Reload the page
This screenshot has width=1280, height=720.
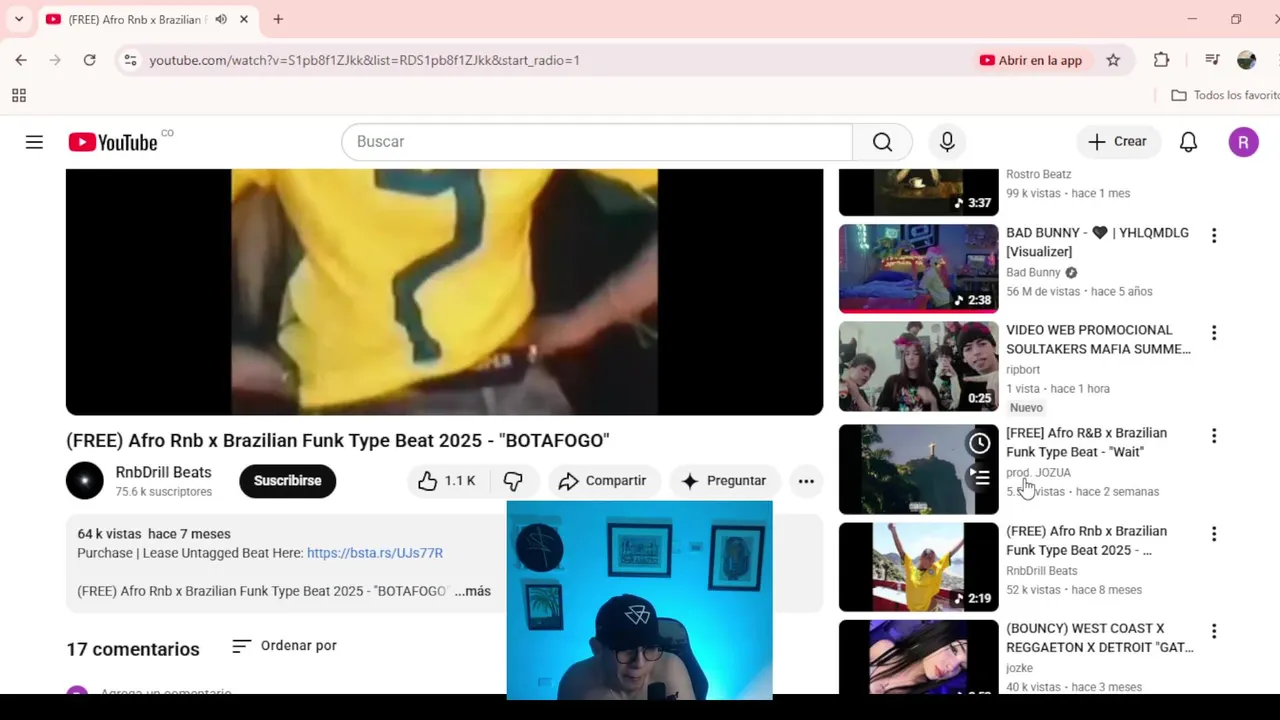[x=89, y=60]
